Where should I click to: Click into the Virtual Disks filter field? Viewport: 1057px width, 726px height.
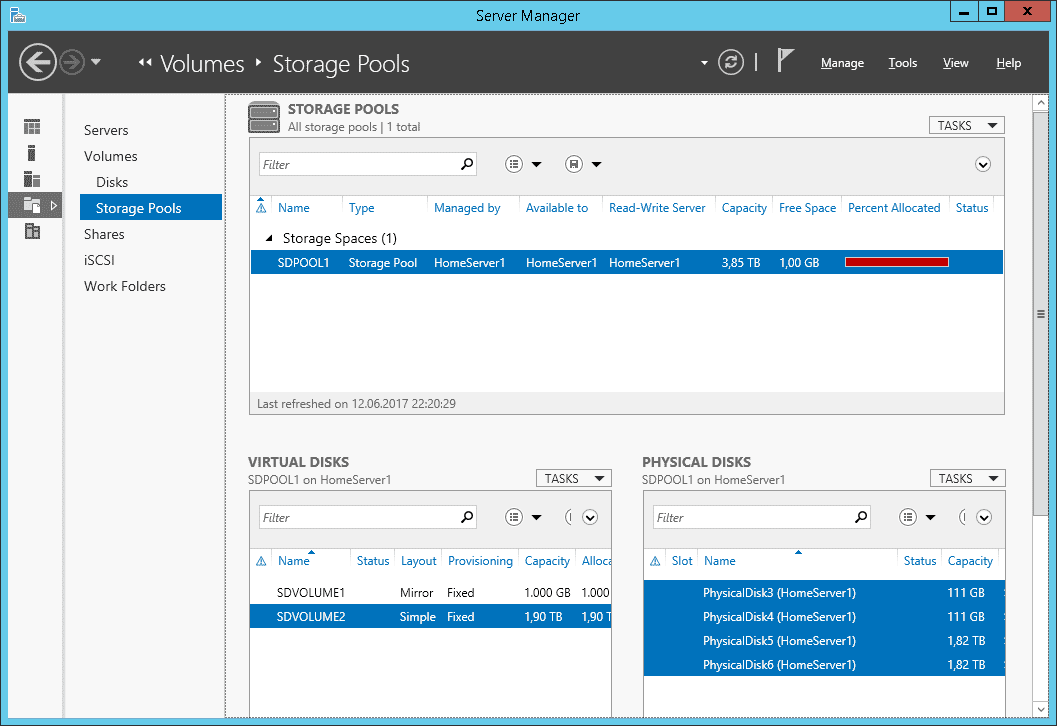click(x=357, y=517)
